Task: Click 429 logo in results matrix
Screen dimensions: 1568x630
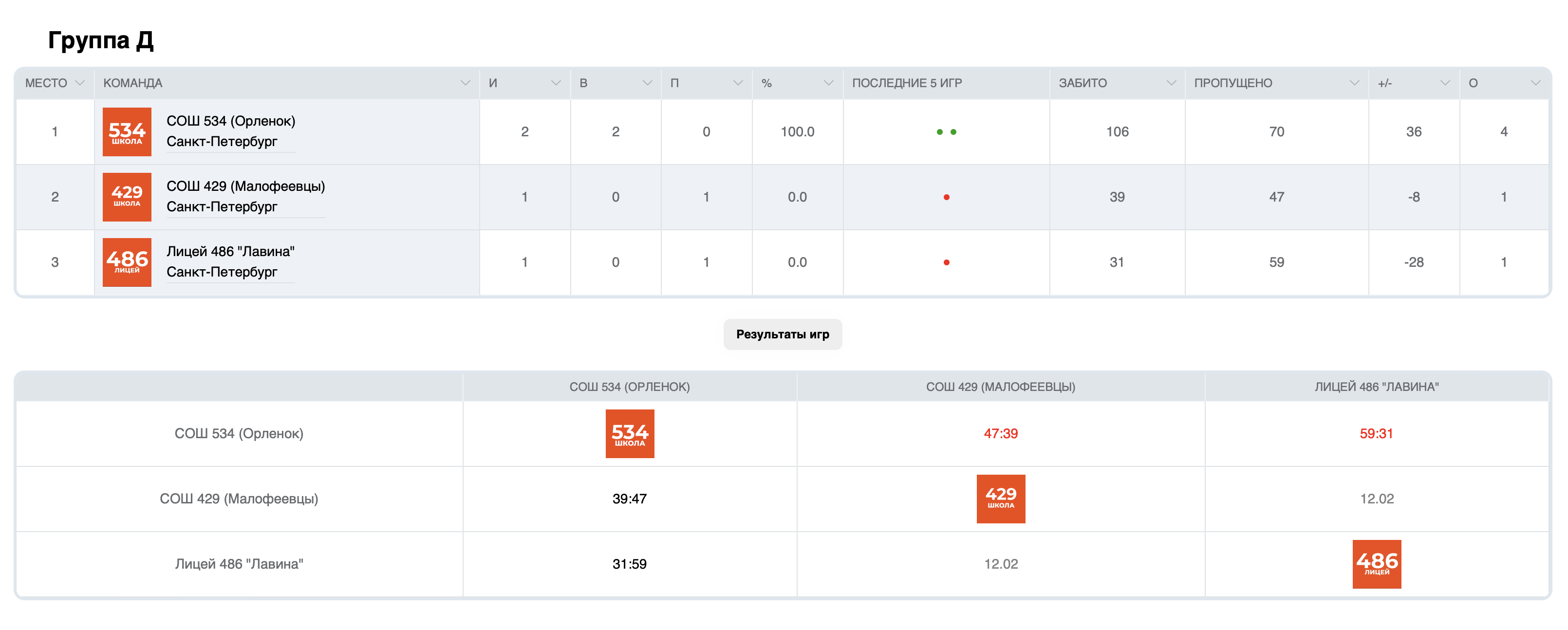Action: pos(1000,499)
